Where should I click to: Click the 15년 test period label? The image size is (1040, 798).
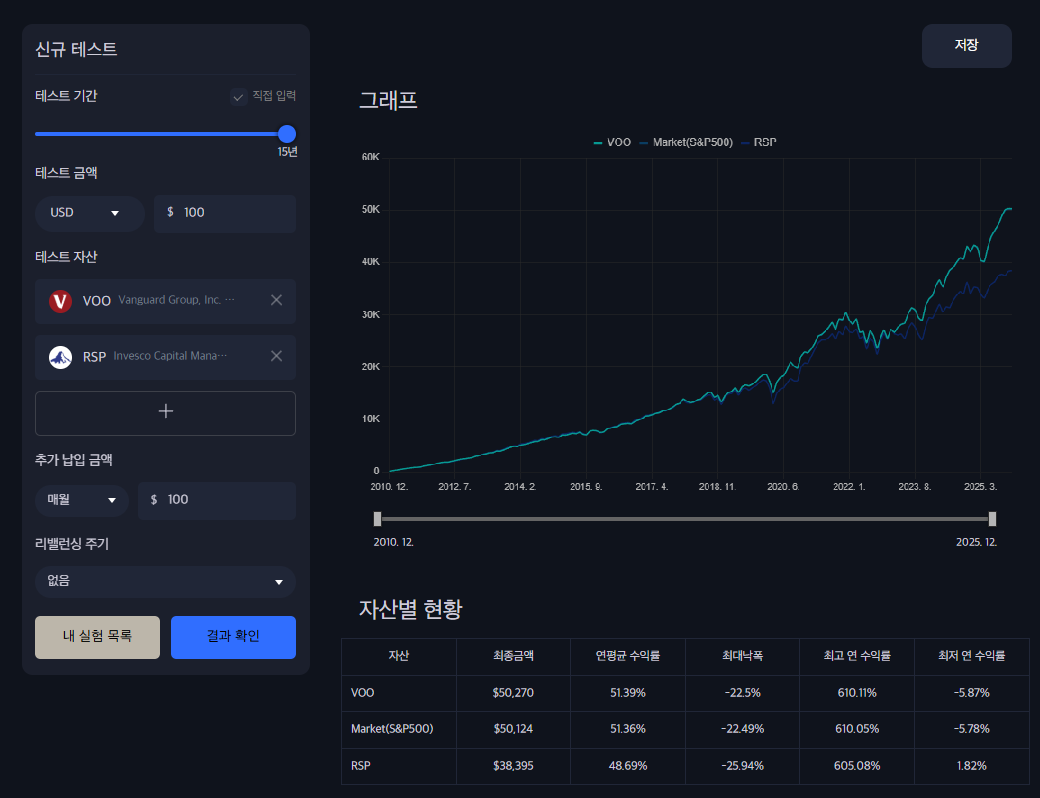point(287,152)
